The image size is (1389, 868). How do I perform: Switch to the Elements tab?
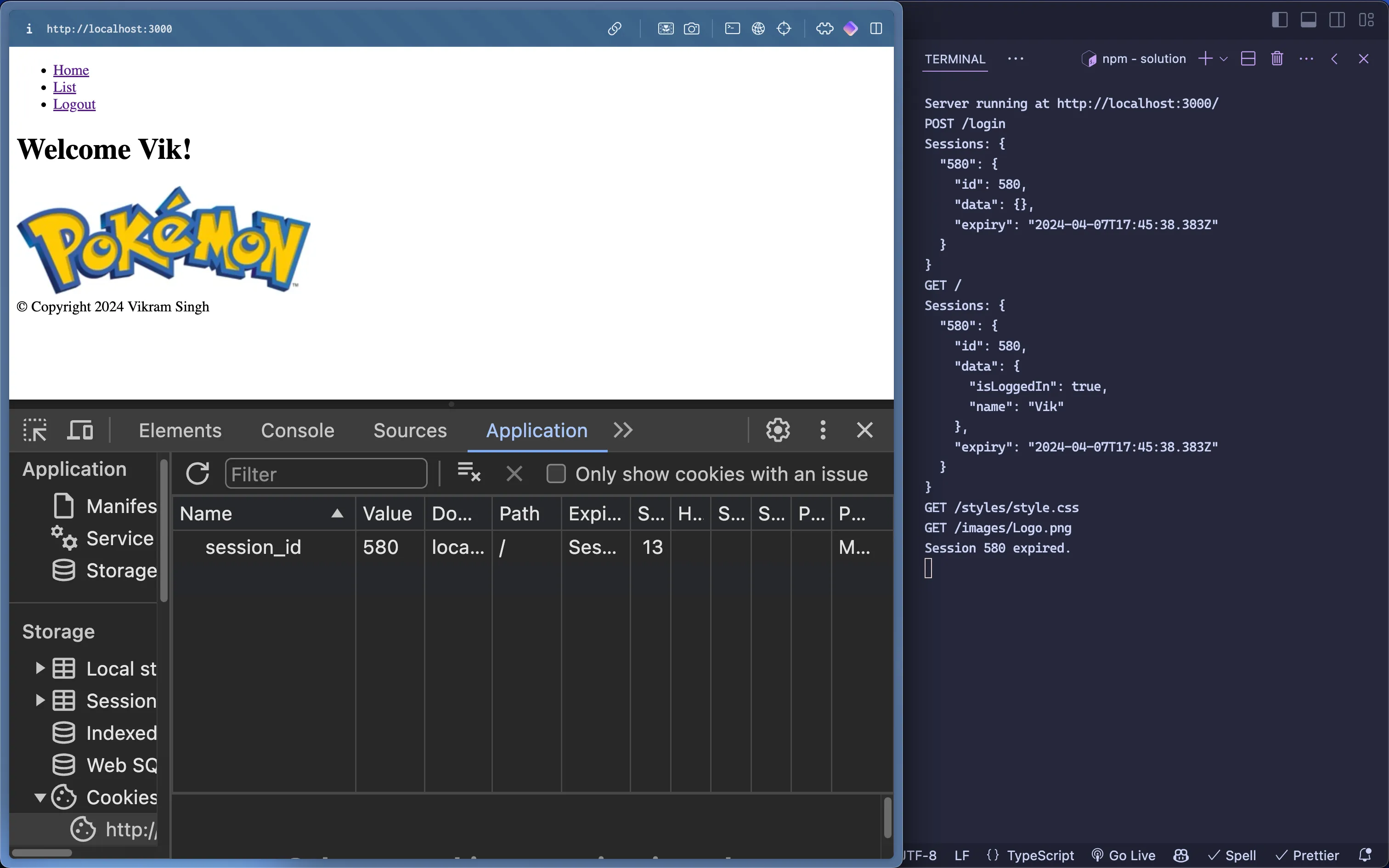(x=180, y=431)
